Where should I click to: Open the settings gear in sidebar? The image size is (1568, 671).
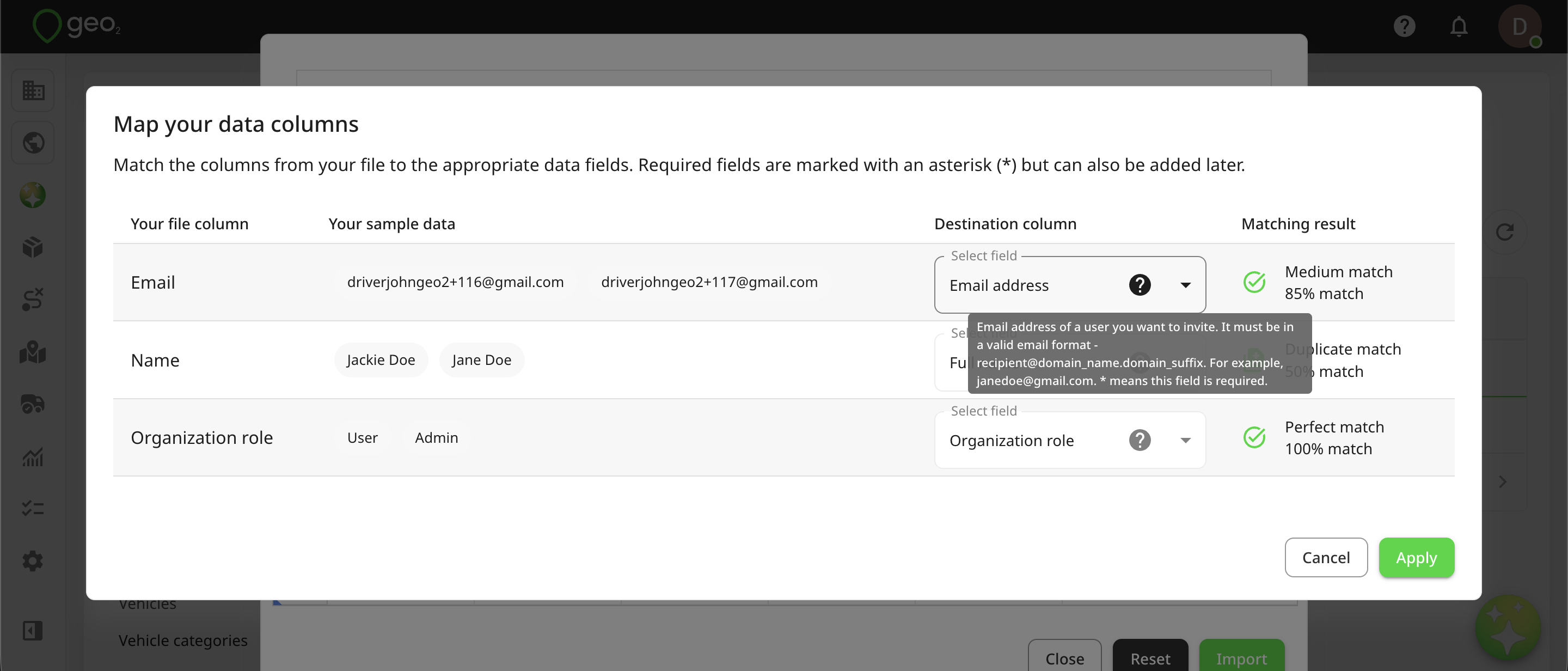(33, 561)
